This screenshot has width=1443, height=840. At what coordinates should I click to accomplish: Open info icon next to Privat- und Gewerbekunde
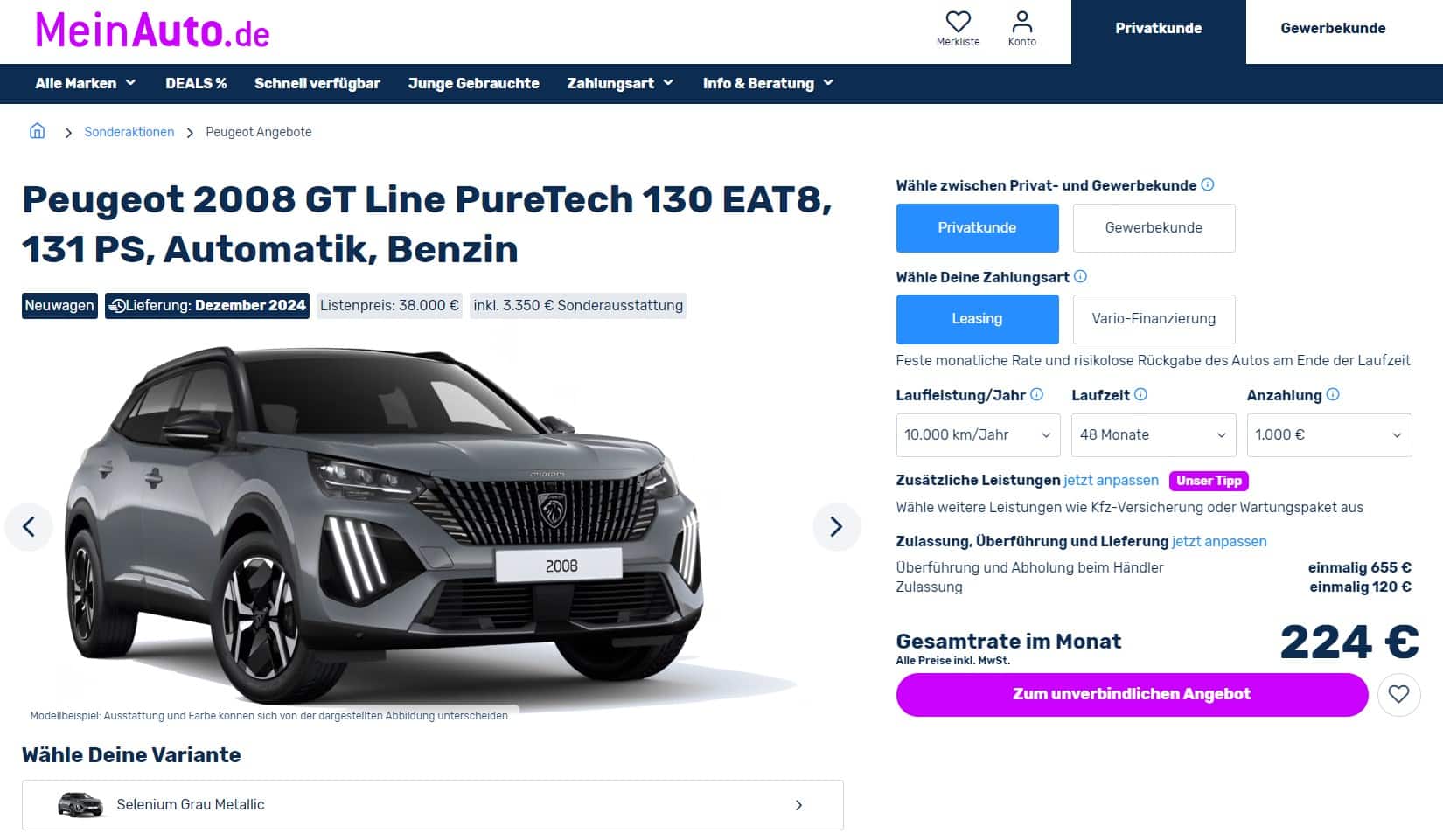click(1208, 184)
